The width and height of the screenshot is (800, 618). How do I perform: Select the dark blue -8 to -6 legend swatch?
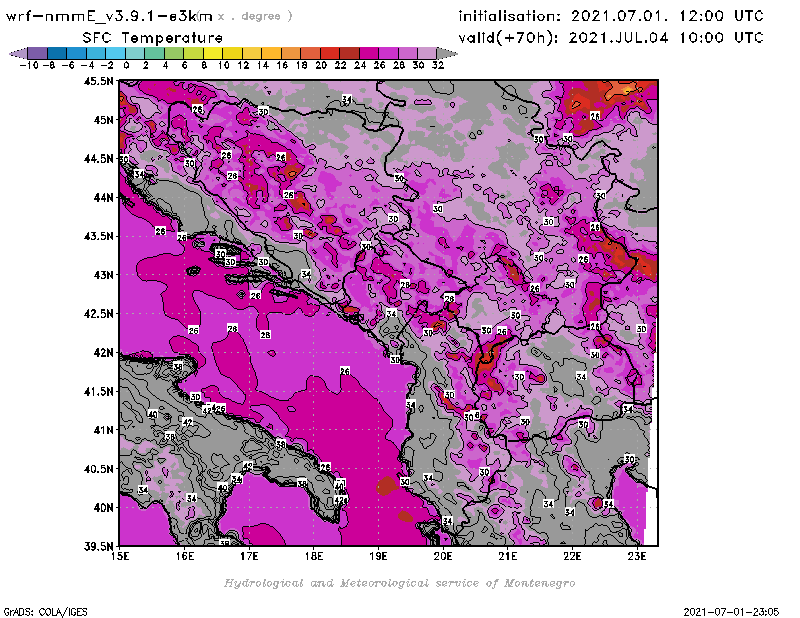pyautogui.click(x=57, y=54)
